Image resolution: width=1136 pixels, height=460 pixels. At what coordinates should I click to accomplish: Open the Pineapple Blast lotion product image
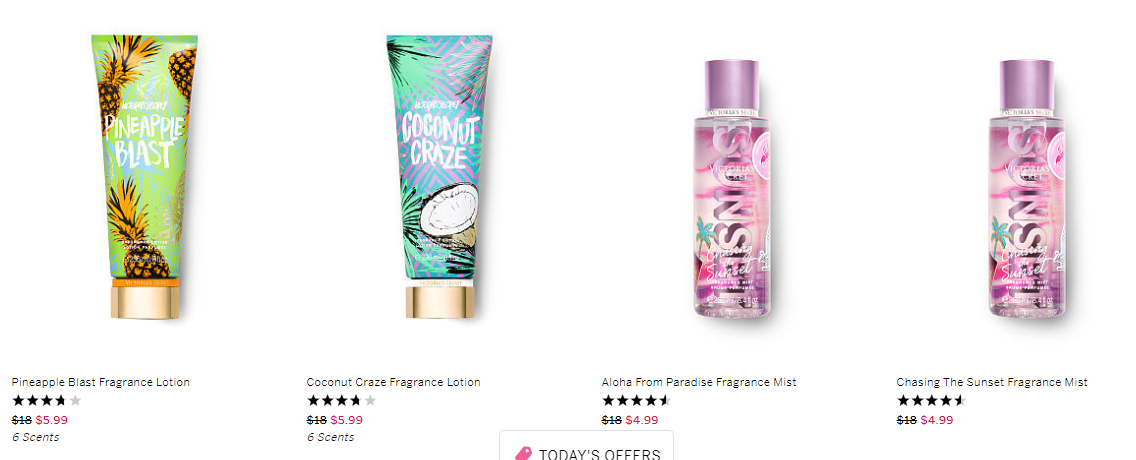click(145, 177)
